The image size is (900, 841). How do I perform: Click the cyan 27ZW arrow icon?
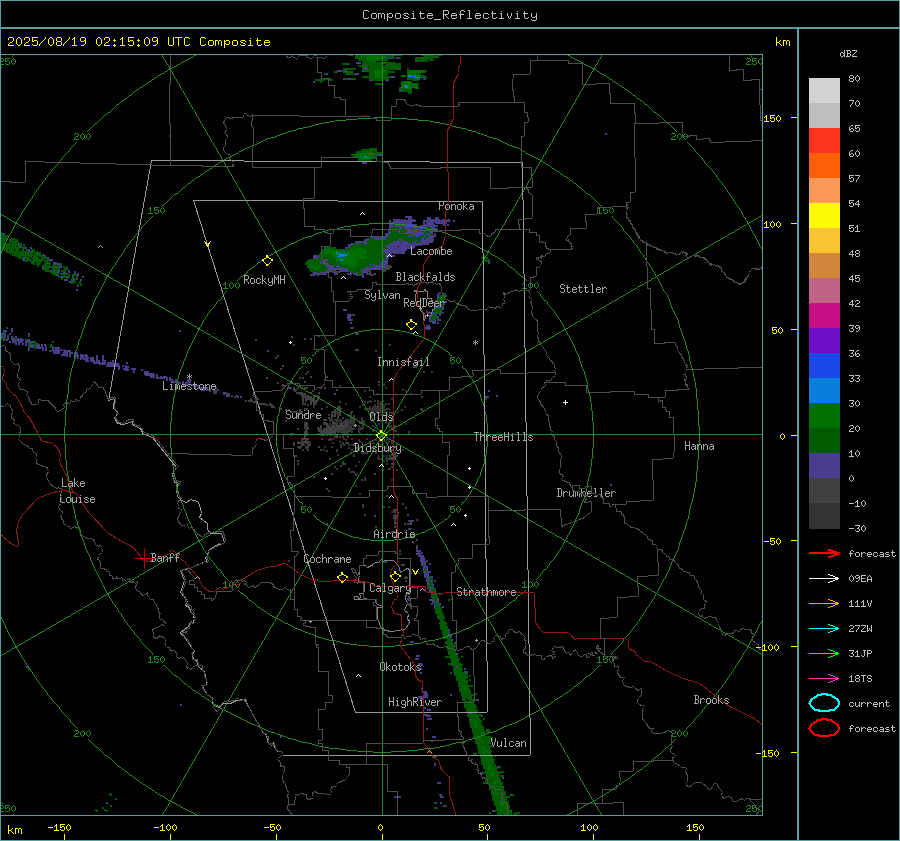pyautogui.click(x=824, y=629)
